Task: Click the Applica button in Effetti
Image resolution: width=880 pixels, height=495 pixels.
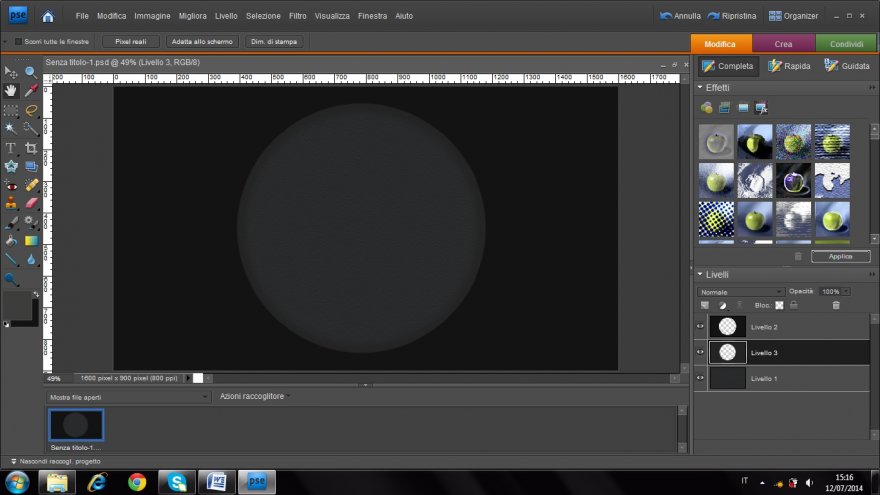Action: click(840, 256)
